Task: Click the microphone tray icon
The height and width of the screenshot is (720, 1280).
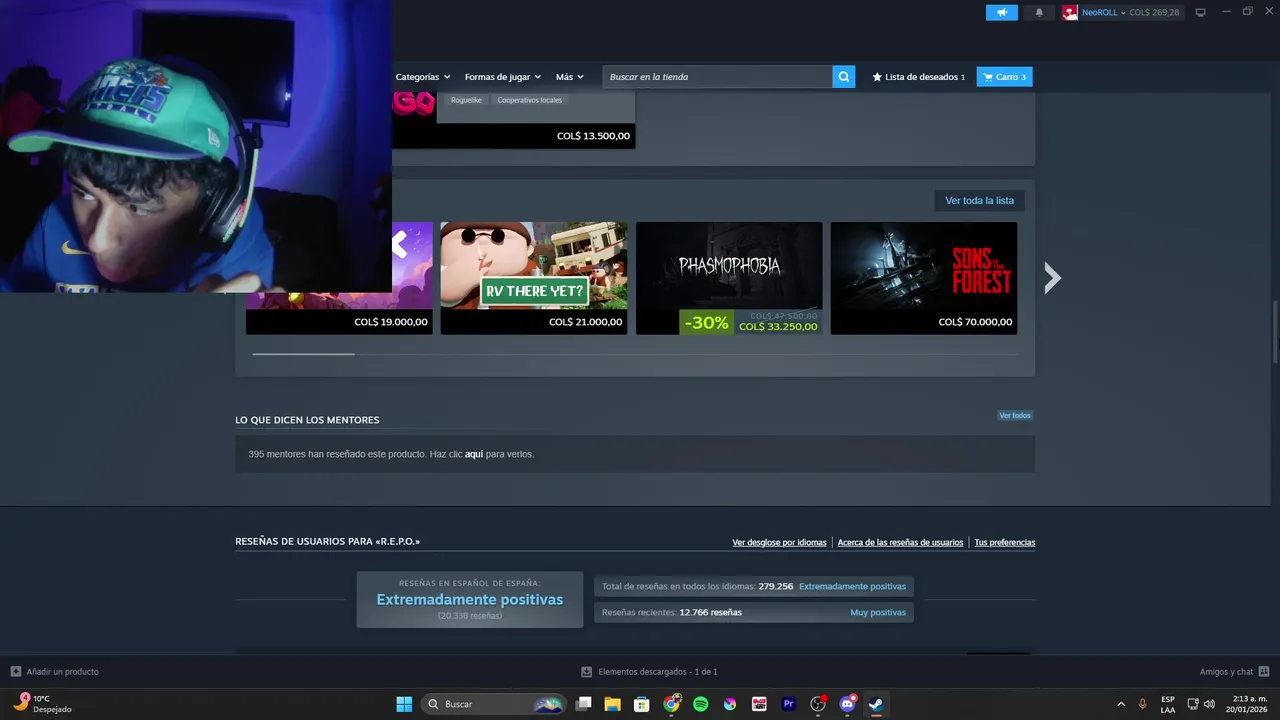Action: (x=1142, y=704)
